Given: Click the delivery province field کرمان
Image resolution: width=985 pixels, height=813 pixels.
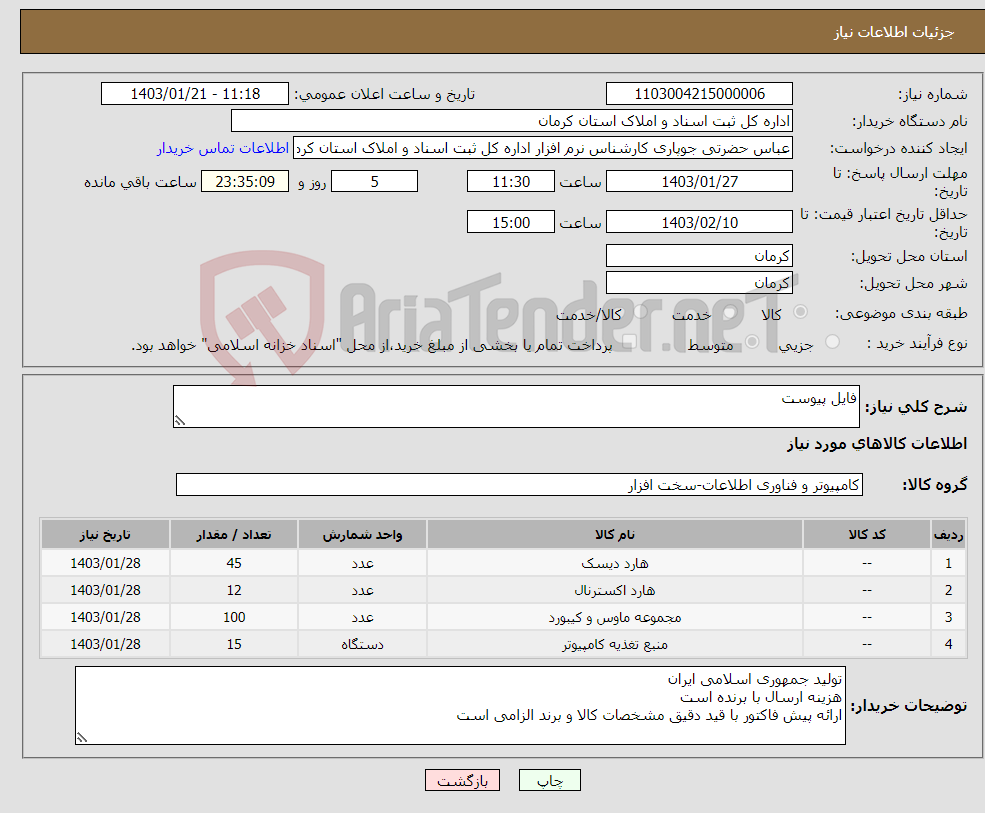Looking at the screenshot, I should [x=699, y=256].
